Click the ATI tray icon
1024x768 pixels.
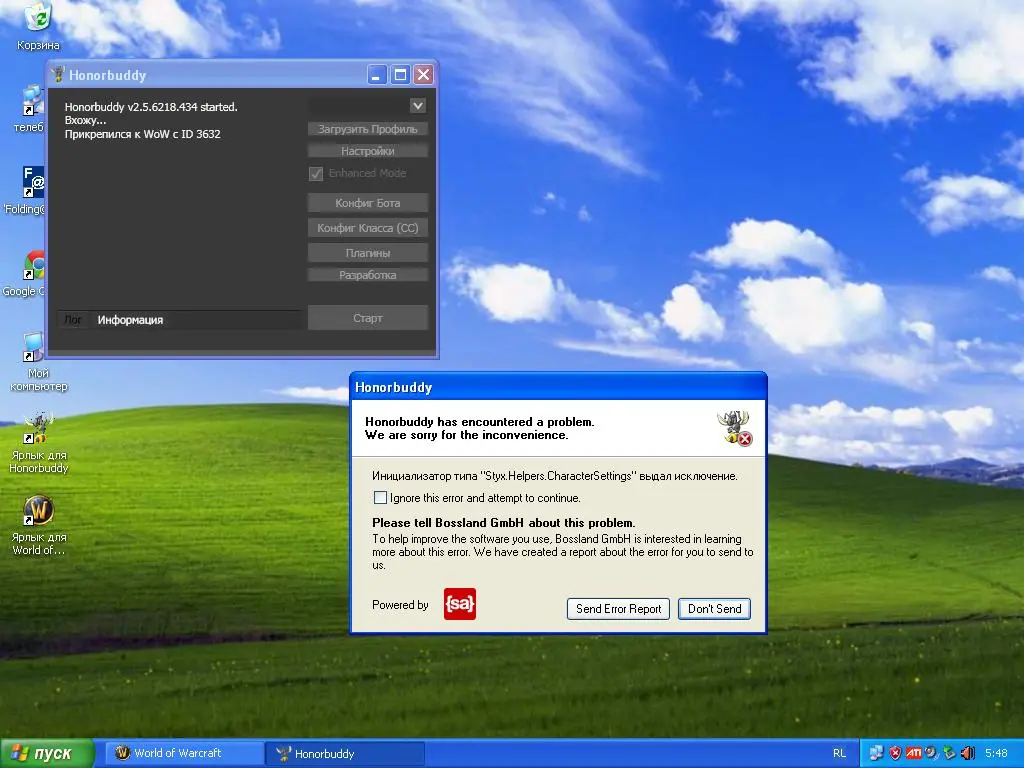913,753
